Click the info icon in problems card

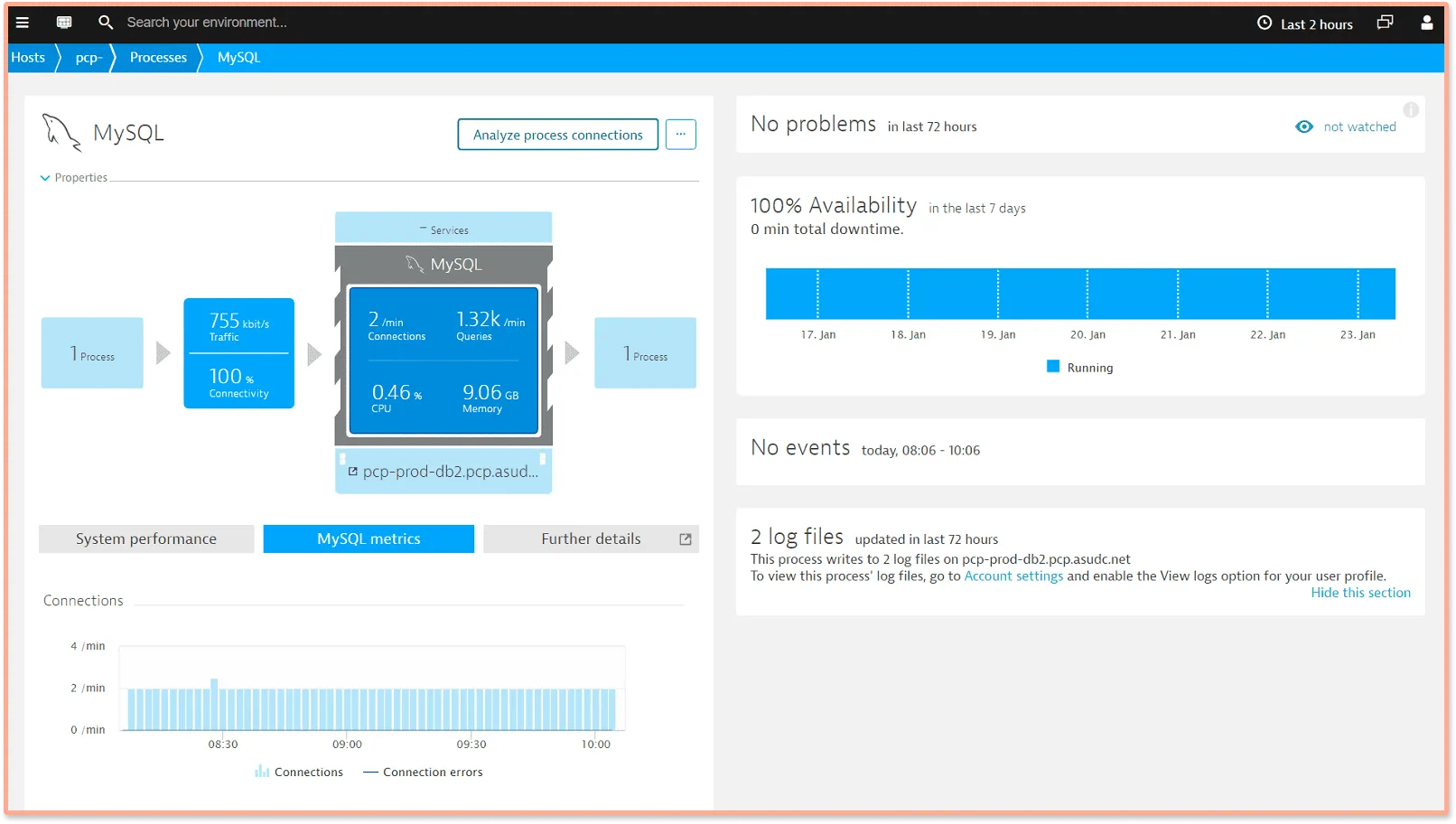[x=1411, y=110]
